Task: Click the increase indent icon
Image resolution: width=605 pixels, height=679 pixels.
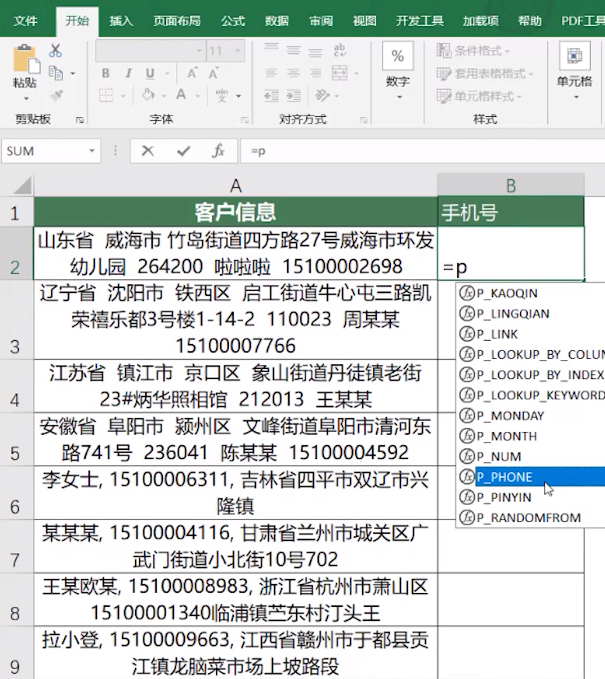Action: click(x=293, y=95)
